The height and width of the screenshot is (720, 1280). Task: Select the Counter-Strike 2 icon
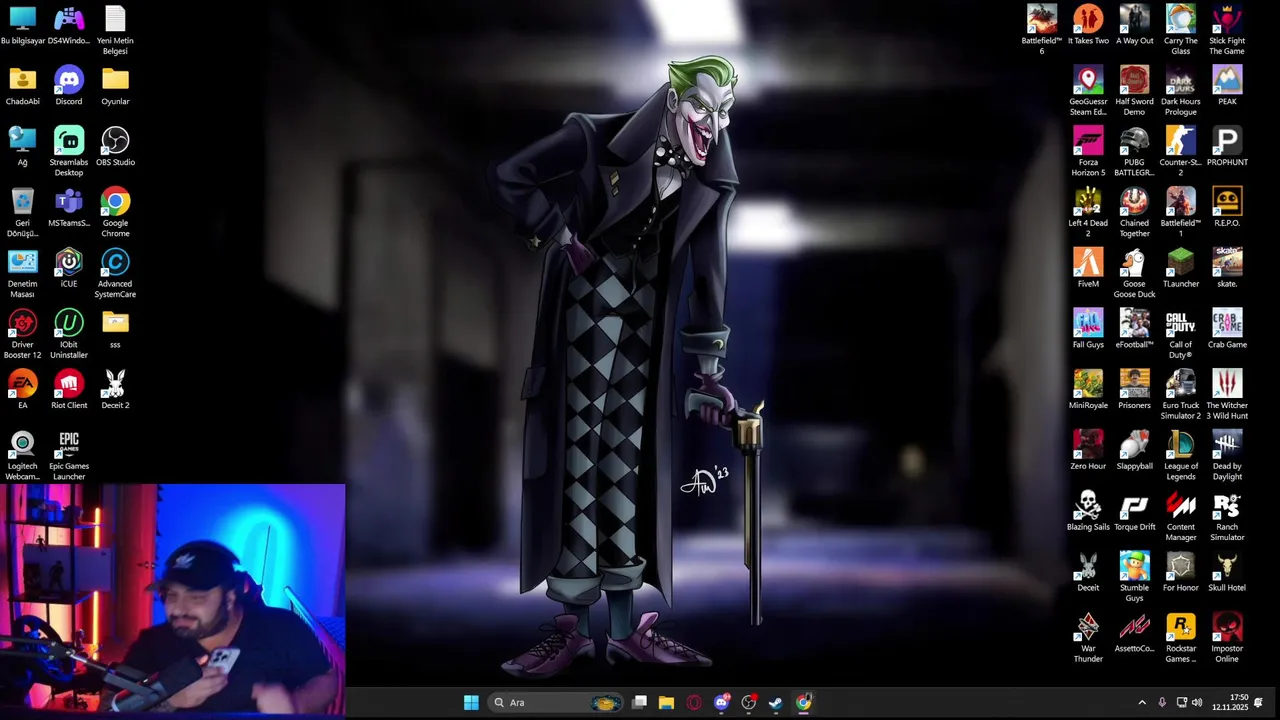pyautogui.click(x=1181, y=140)
